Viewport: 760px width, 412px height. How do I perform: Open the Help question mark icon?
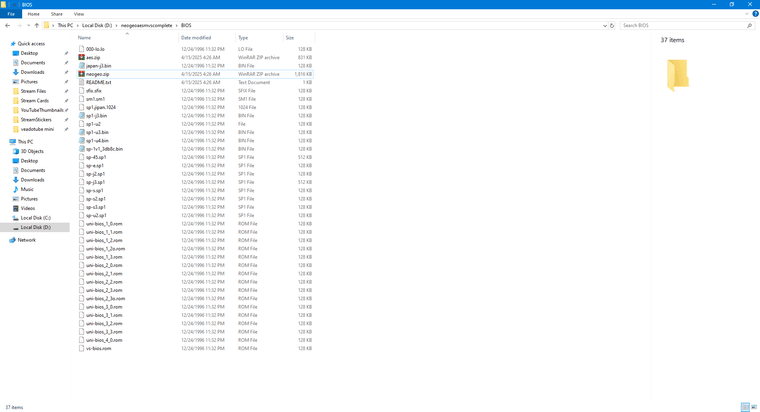coord(755,14)
